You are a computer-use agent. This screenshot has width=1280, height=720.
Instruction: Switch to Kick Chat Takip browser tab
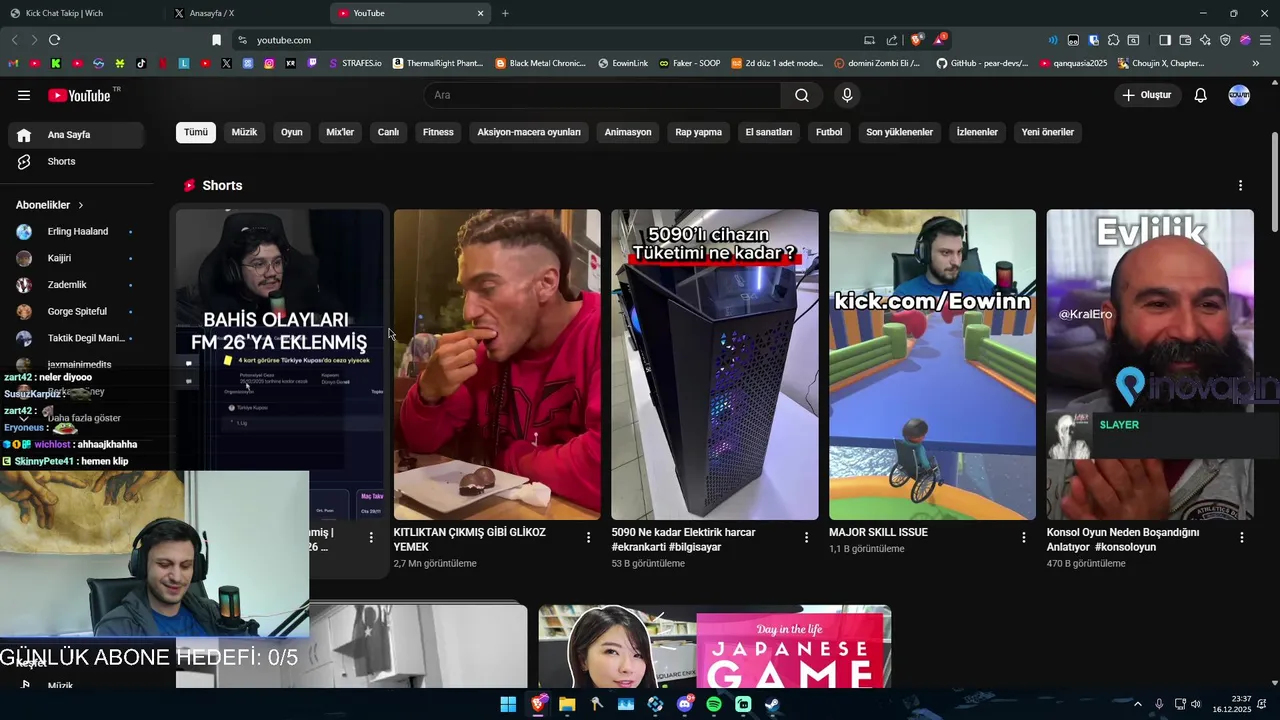point(80,13)
